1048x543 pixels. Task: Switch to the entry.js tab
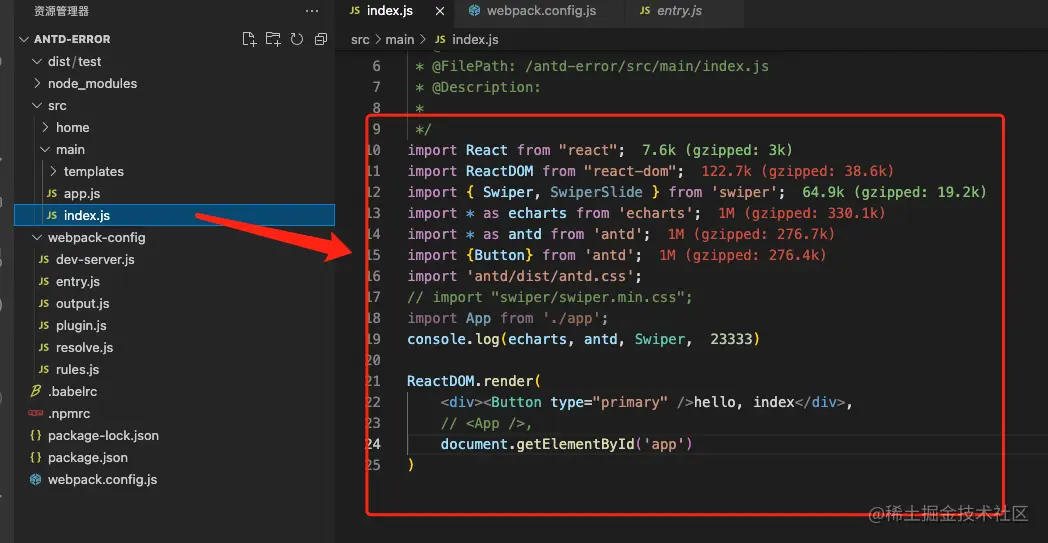pos(671,11)
